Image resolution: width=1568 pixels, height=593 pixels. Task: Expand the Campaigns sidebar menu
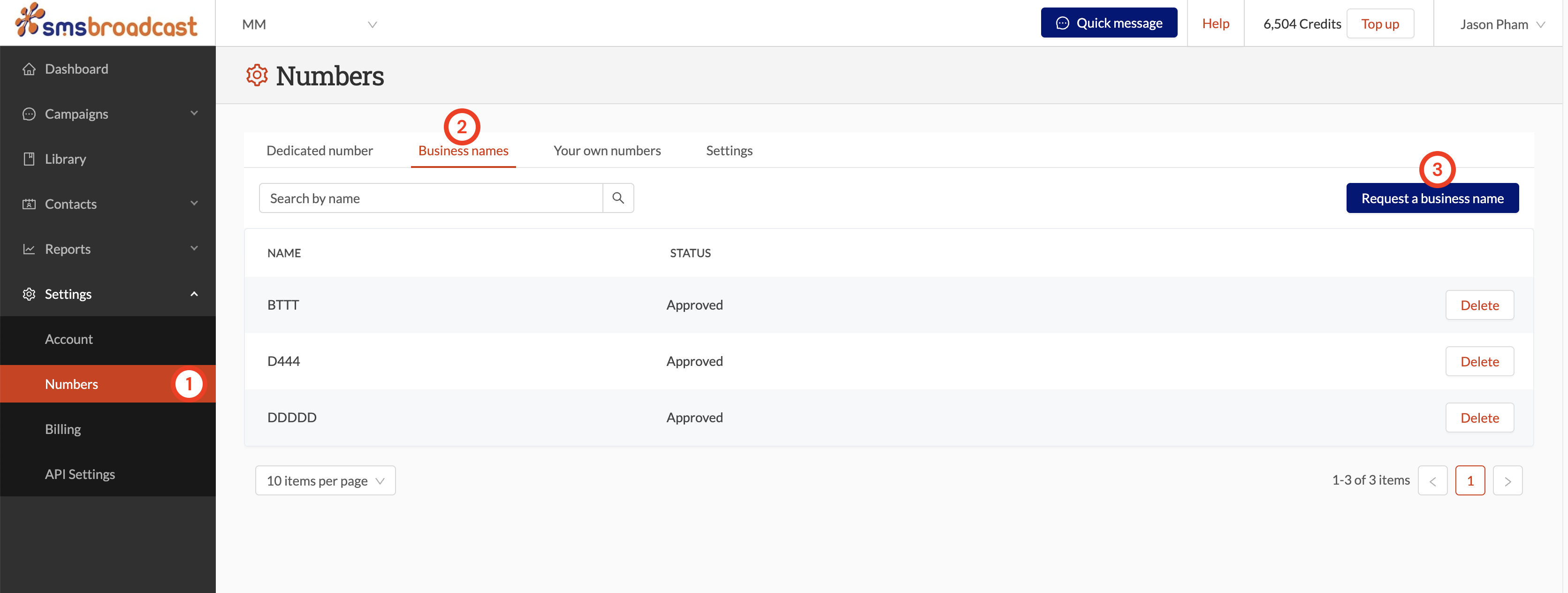[x=194, y=113]
